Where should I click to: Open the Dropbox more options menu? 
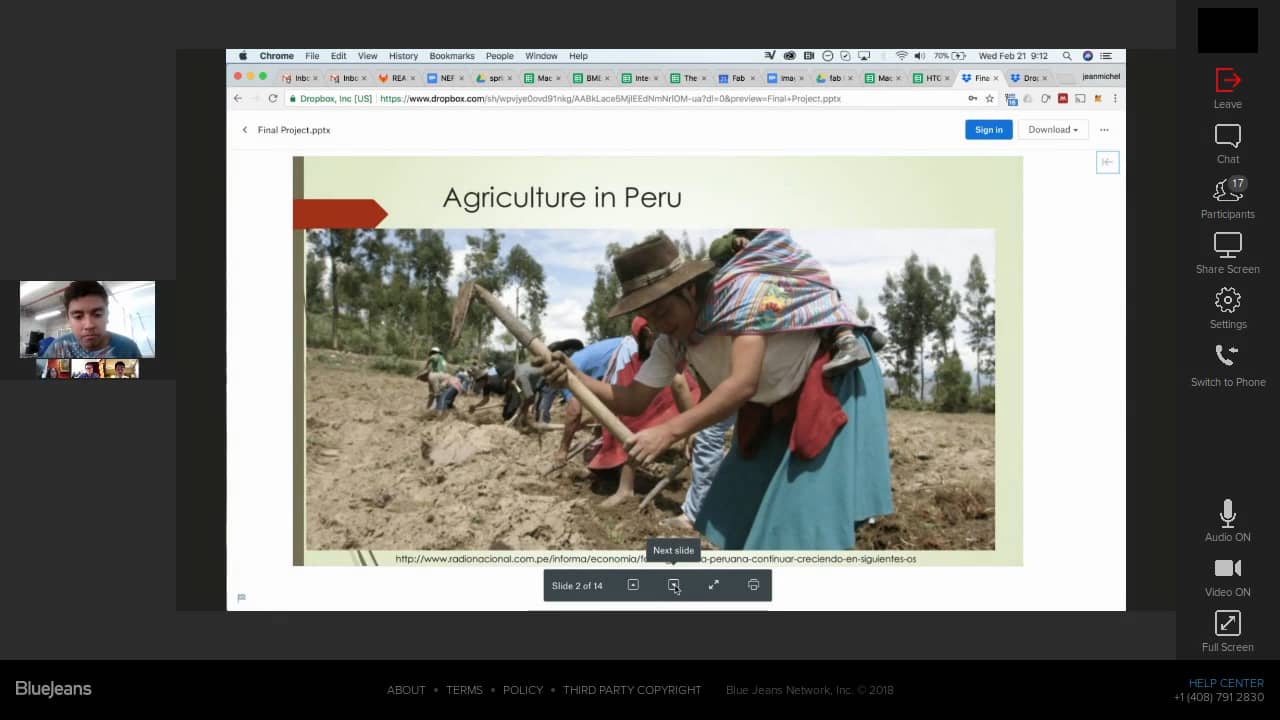tap(1104, 130)
